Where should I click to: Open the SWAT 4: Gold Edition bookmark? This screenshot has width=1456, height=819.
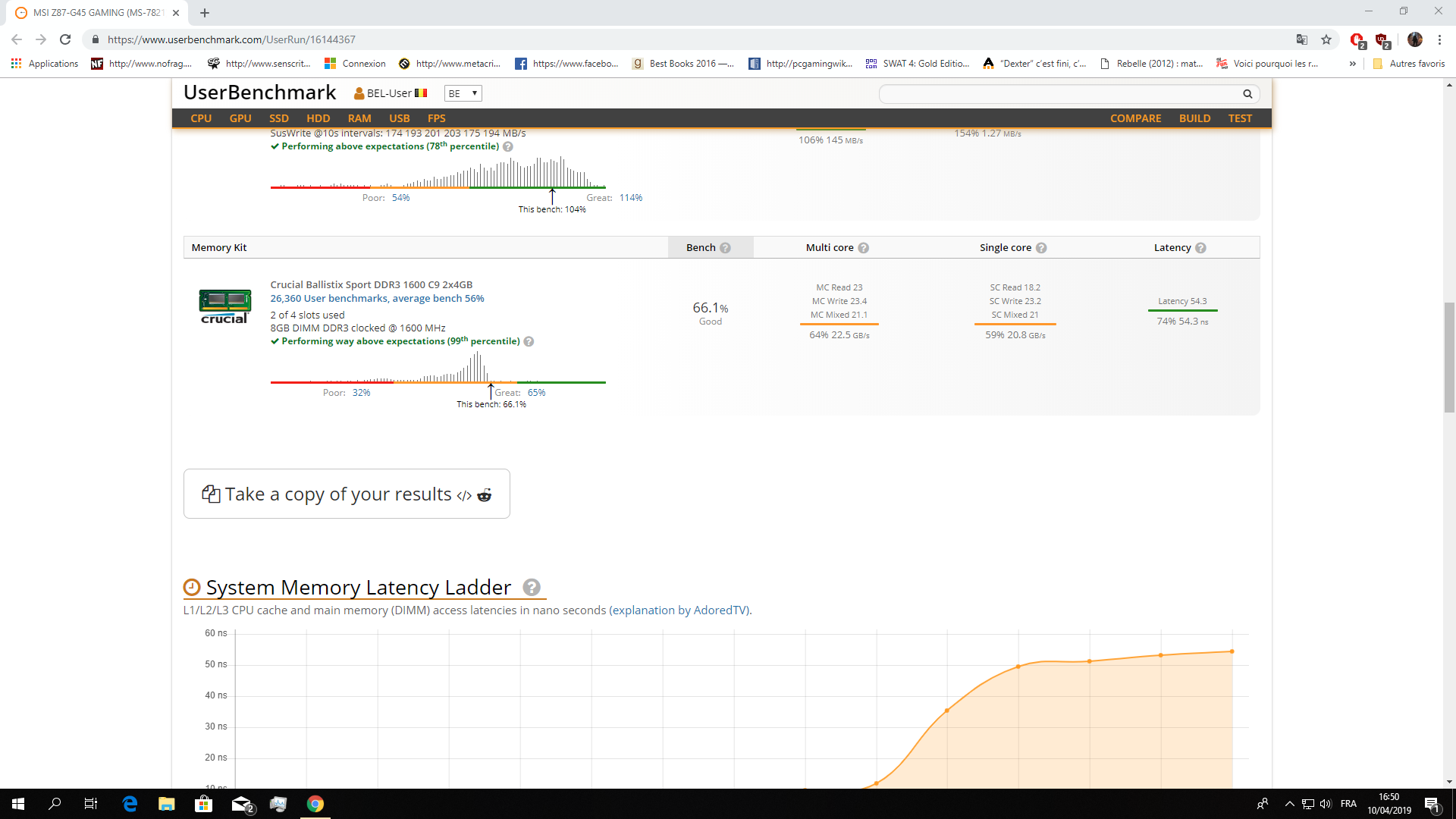[918, 64]
